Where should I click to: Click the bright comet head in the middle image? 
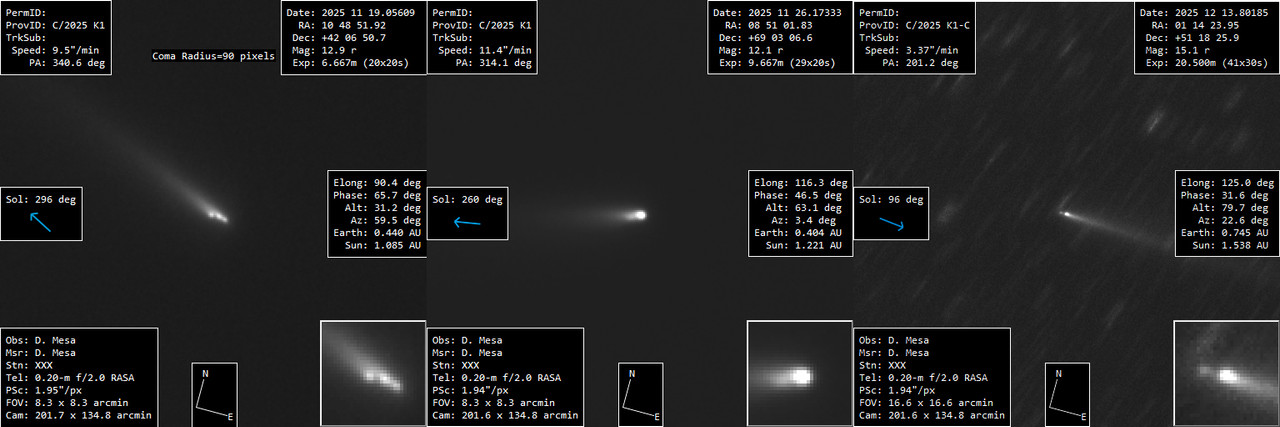[640, 214]
